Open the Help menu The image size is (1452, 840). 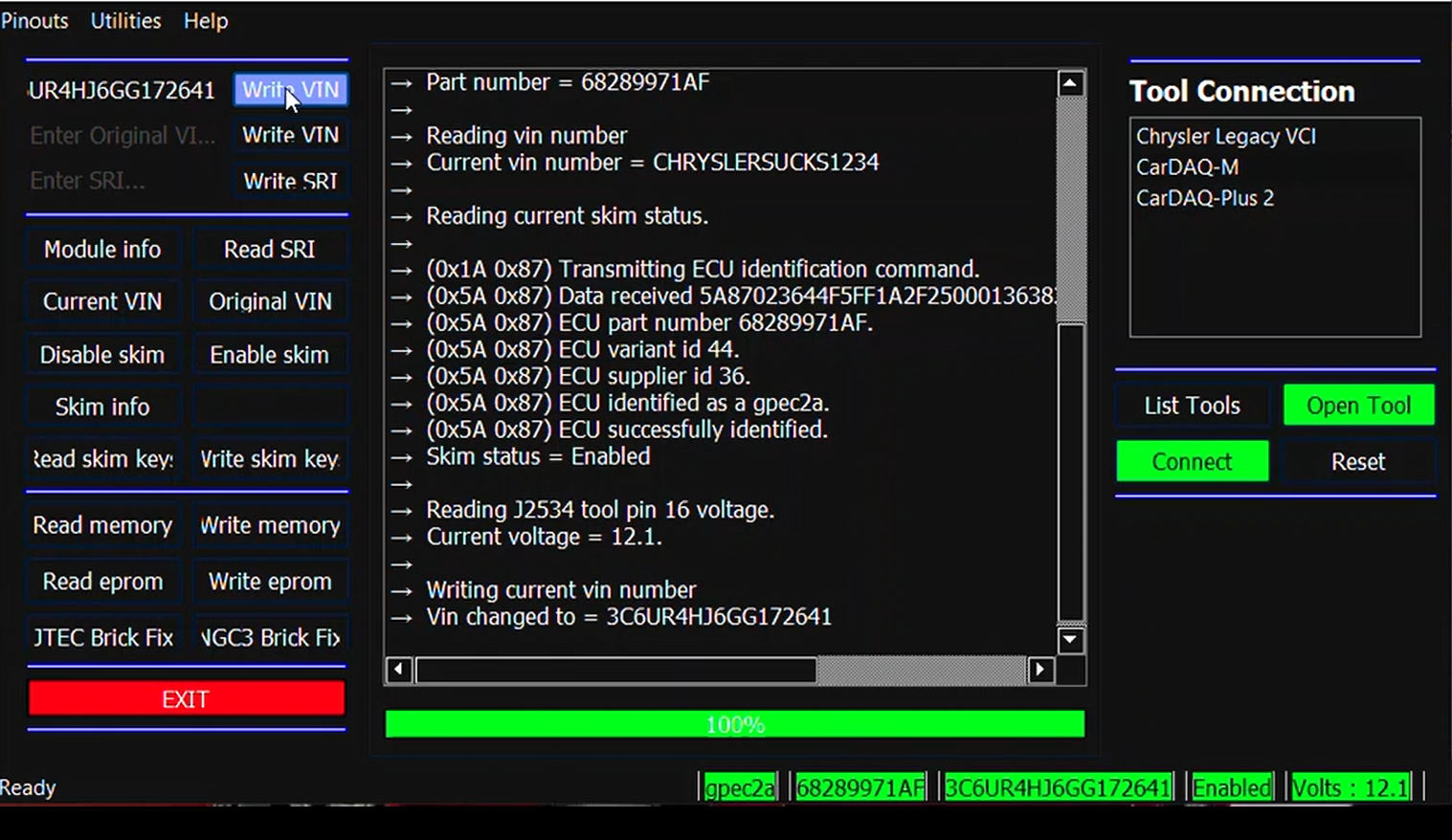[206, 21]
